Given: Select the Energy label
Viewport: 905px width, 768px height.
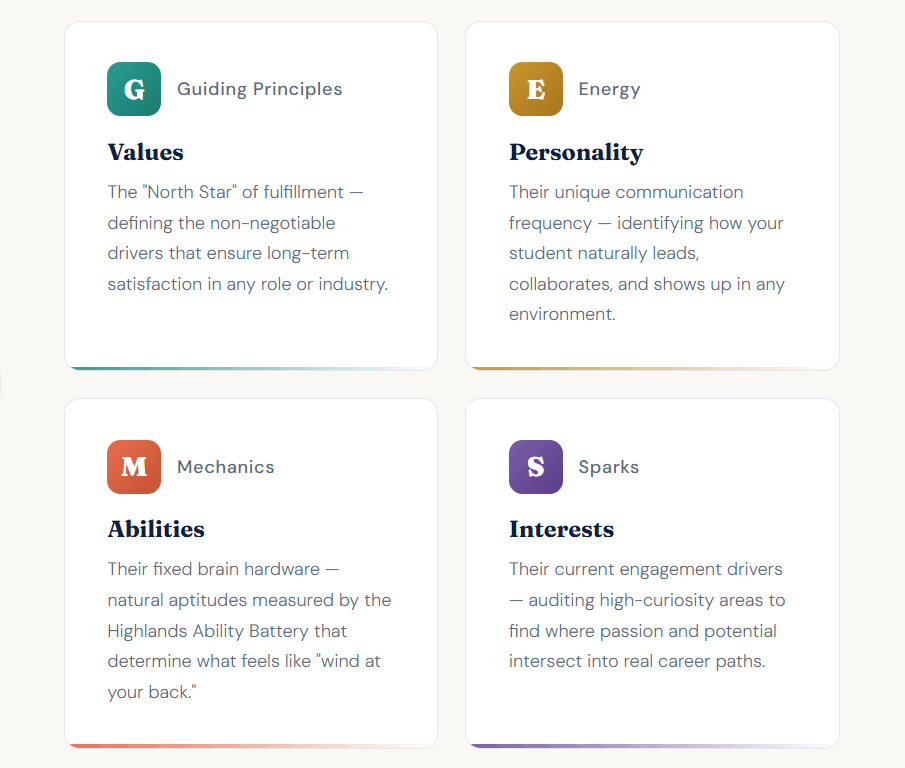Looking at the screenshot, I should click(x=609, y=89).
